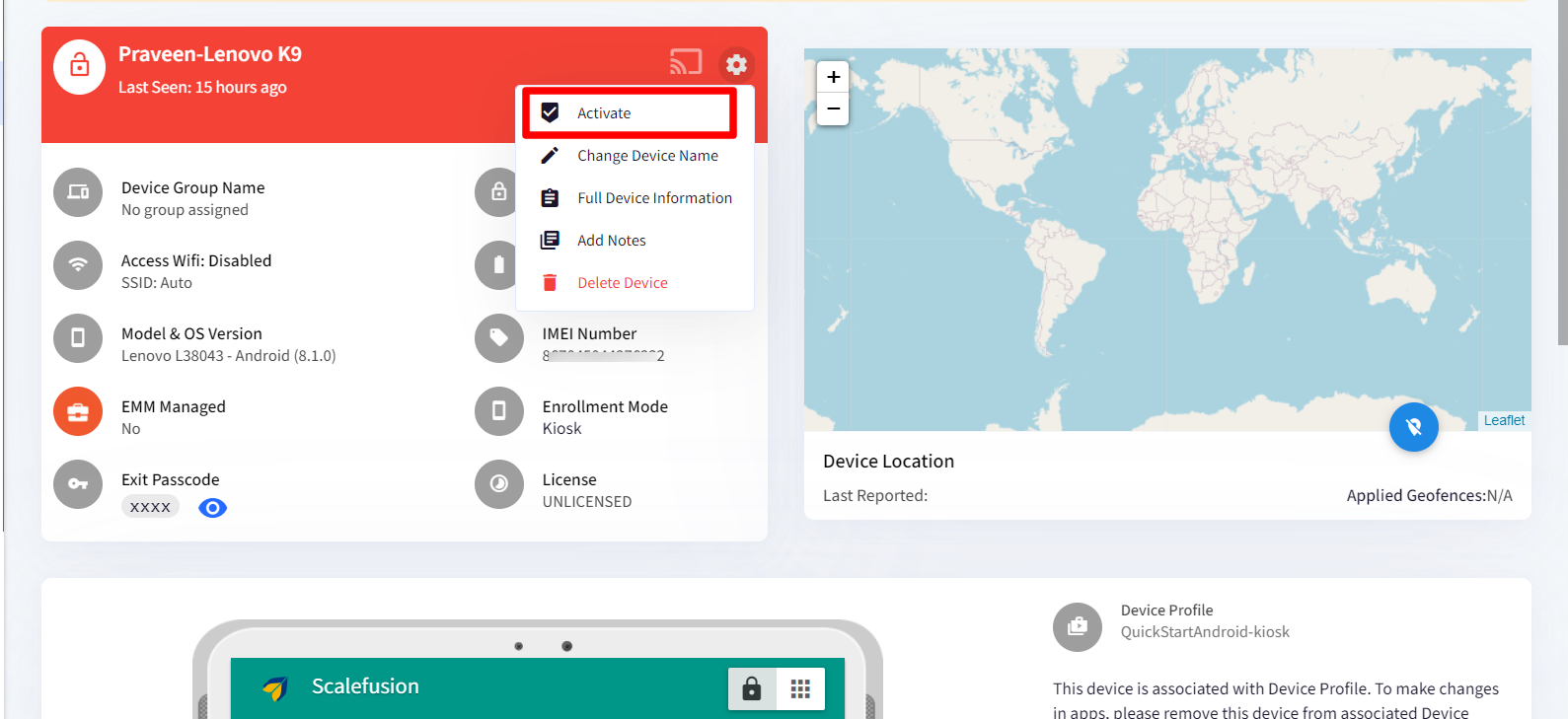Click 'QuickStartAndroid-kiosk' profile name
Image resolution: width=1568 pixels, height=719 pixels.
(x=1205, y=632)
